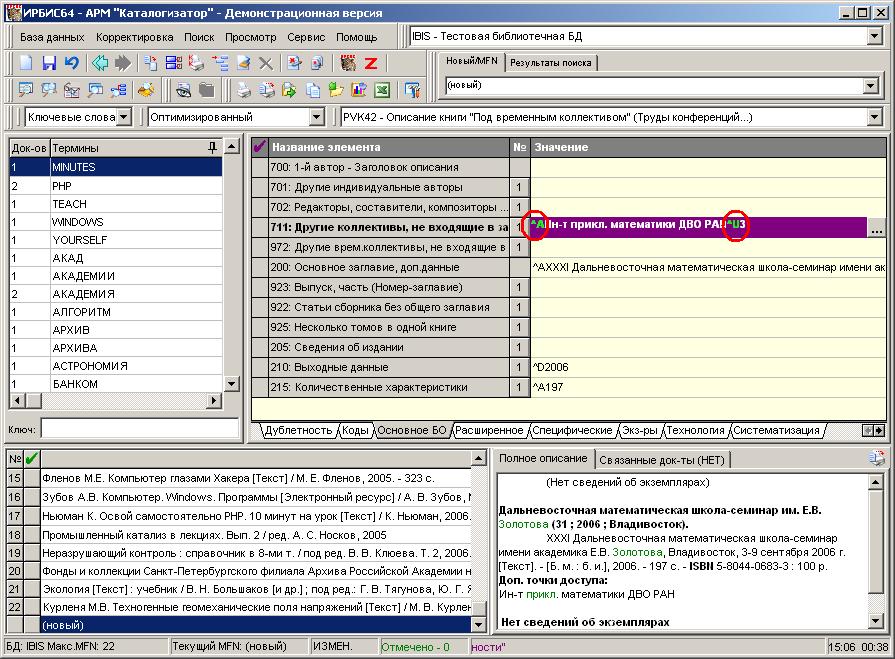The height and width of the screenshot is (659, 895).
Task: Click the document with red mark icon
Action: tap(295, 62)
